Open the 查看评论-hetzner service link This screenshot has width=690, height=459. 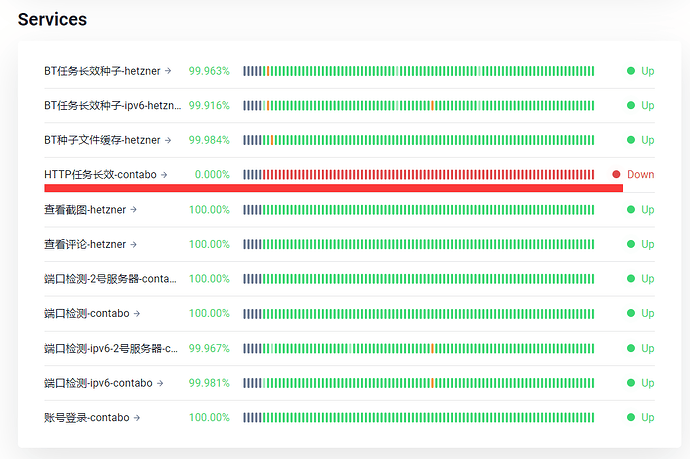[x=85, y=244]
